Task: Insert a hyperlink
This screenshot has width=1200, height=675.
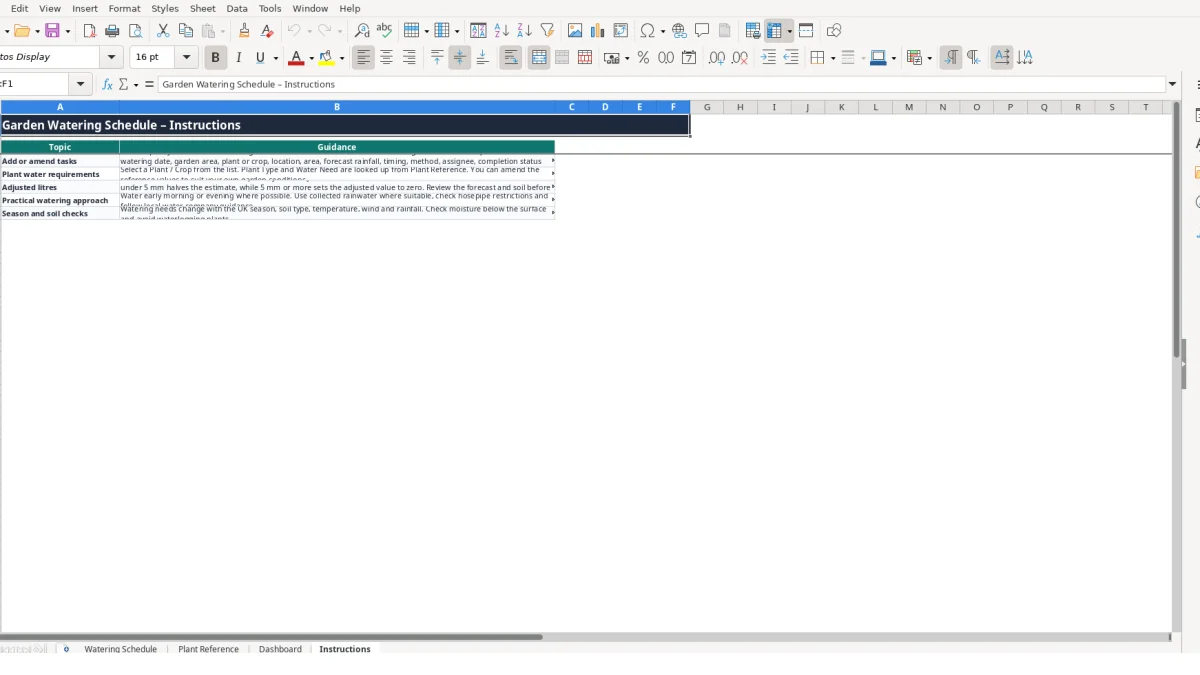Action: pos(679,31)
